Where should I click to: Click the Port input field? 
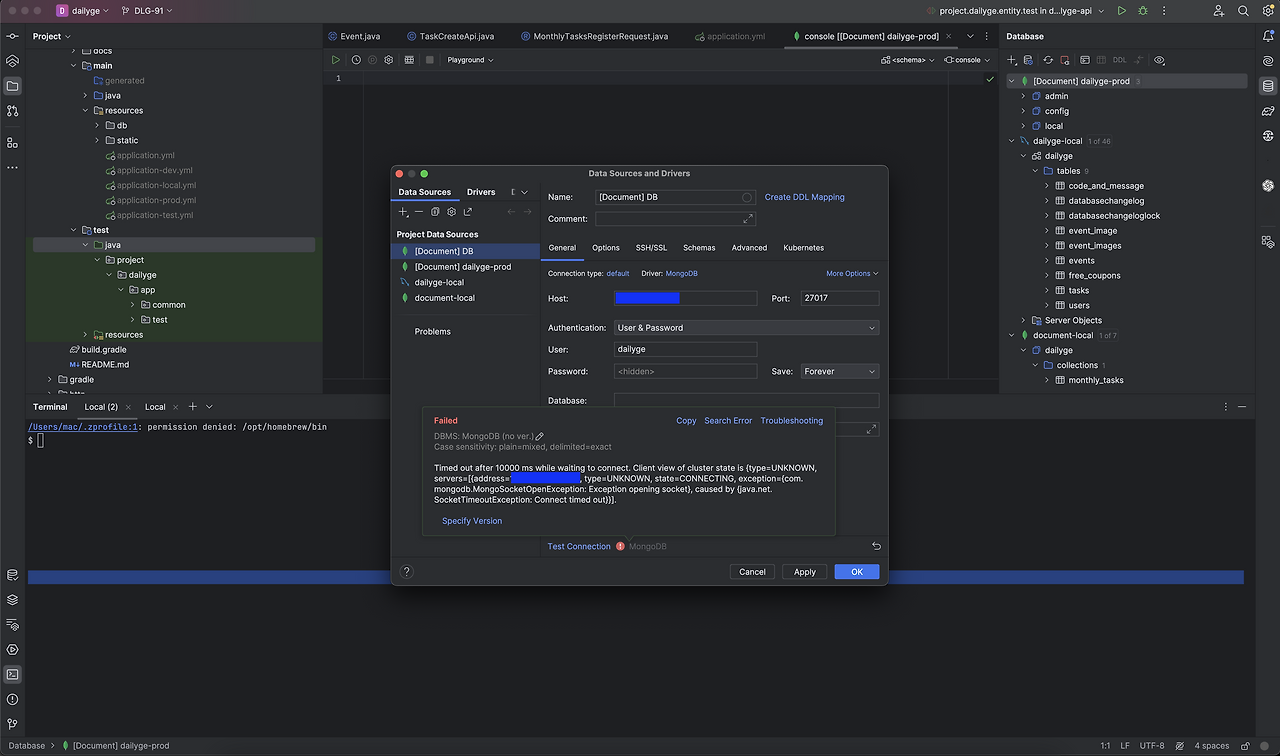839,298
